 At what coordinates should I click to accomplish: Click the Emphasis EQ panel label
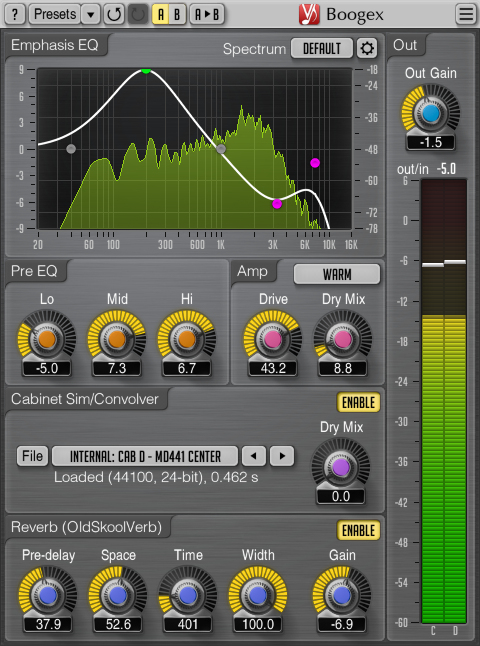[x=54, y=45]
